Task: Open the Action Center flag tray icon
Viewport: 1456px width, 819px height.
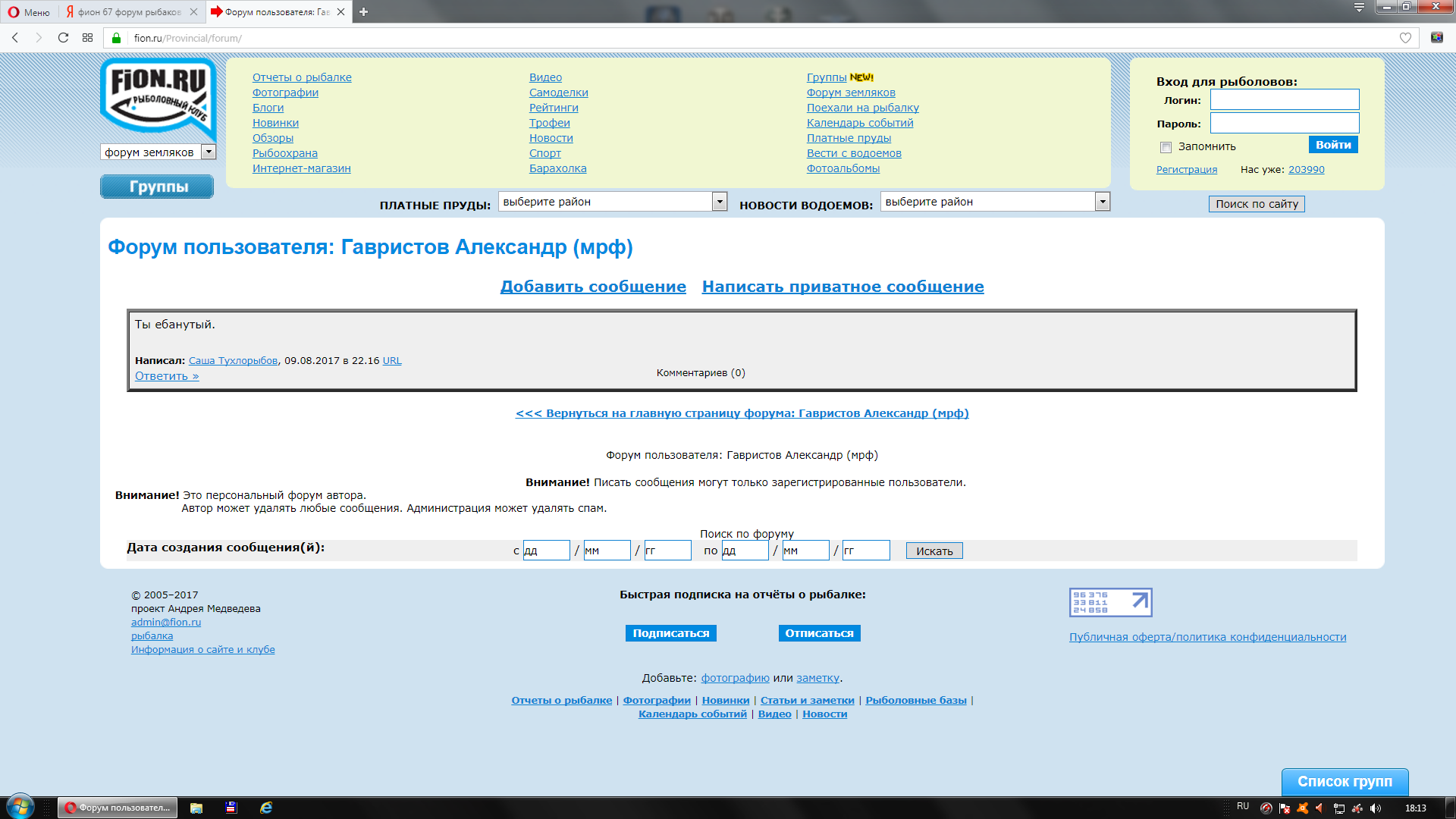Action: tap(1285, 808)
